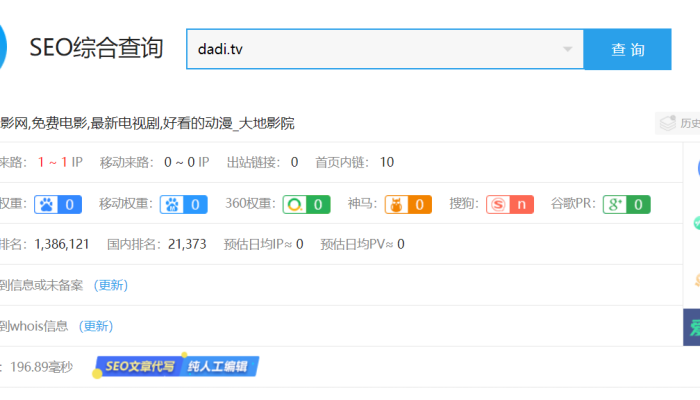Open the domain history dropdown arrow
Viewport: 700px width, 400px height.
(567, 49)
